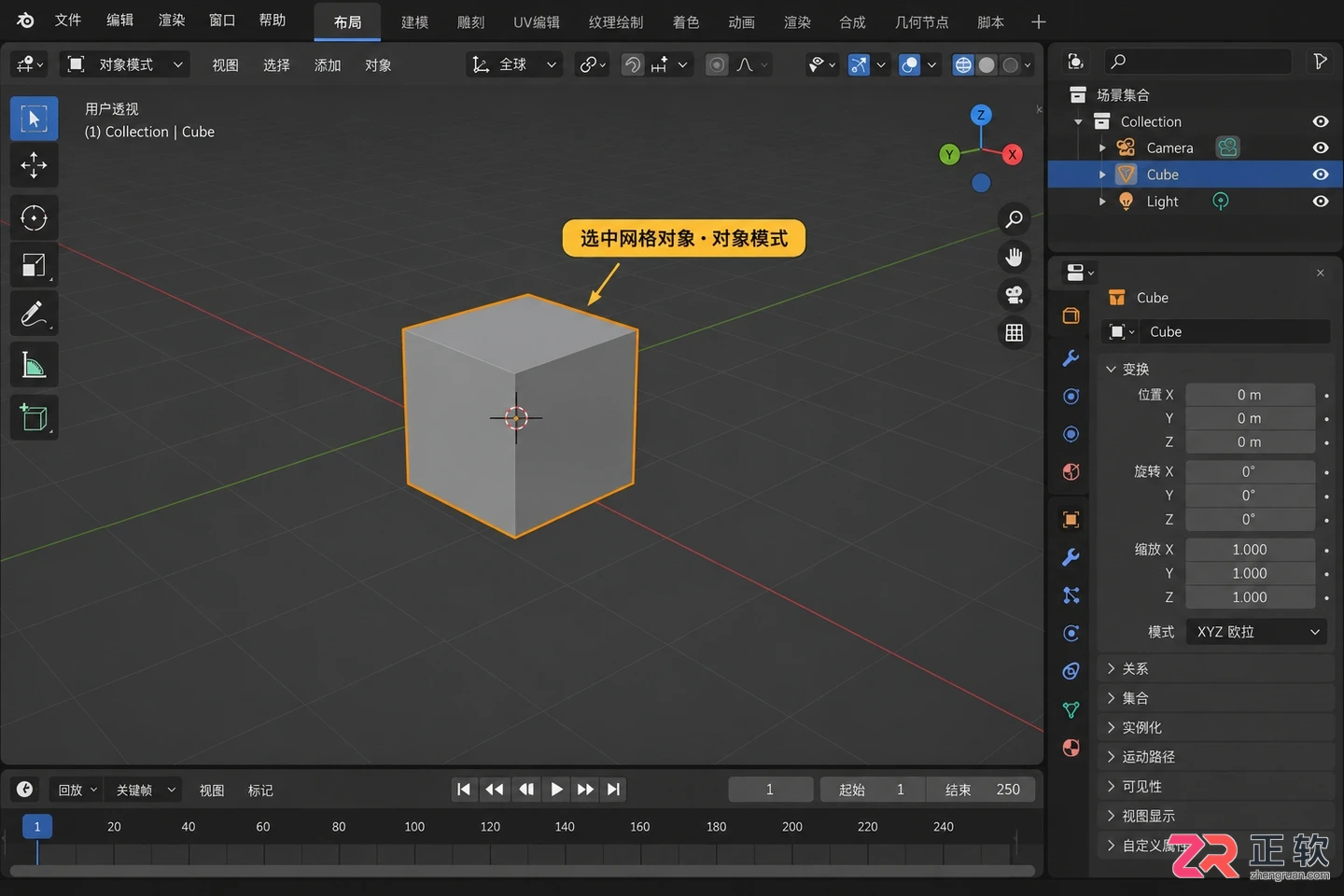Toggle camera view with the camera icon

click(1014, 295)
